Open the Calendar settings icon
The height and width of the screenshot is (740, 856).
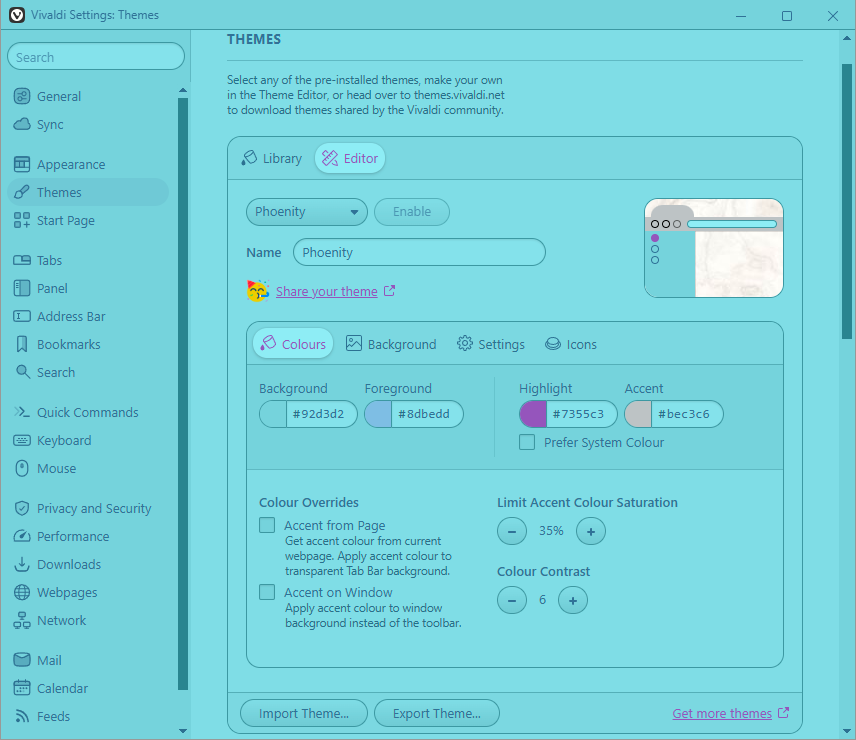point(22,688)
